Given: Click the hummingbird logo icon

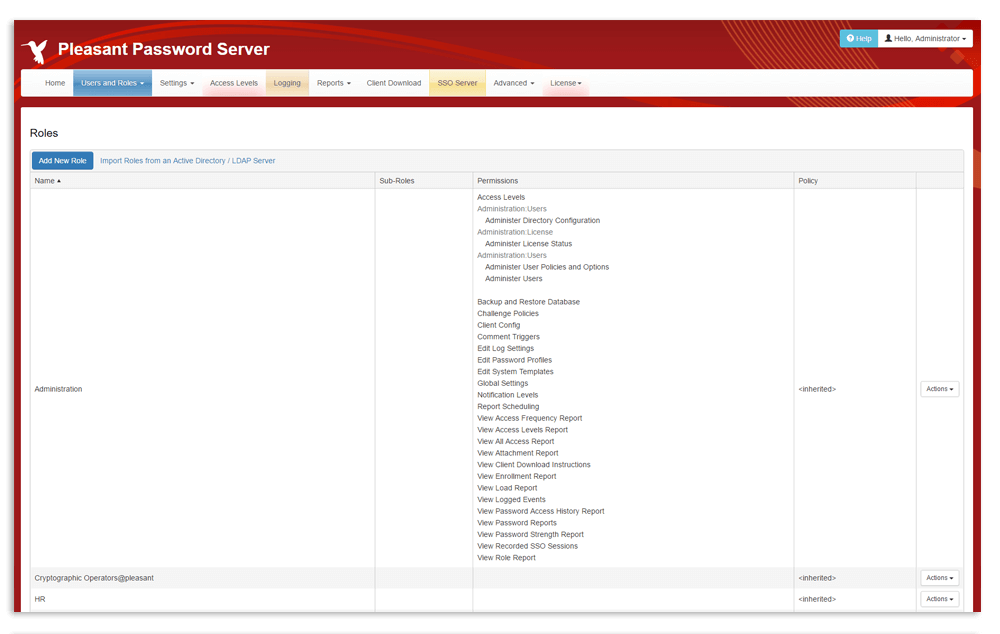Looking at the screenshot, I should point(35,51).
